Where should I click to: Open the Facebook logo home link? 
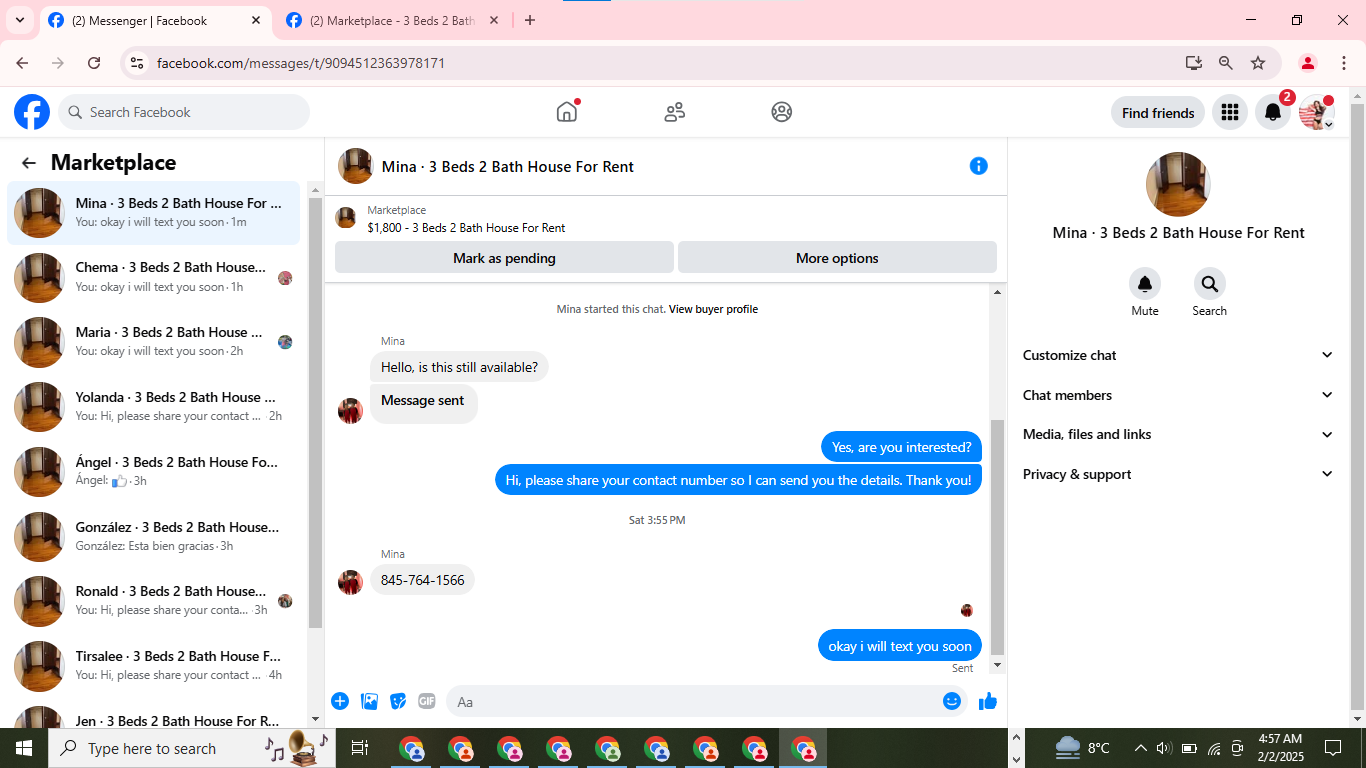tap(32, 112)
